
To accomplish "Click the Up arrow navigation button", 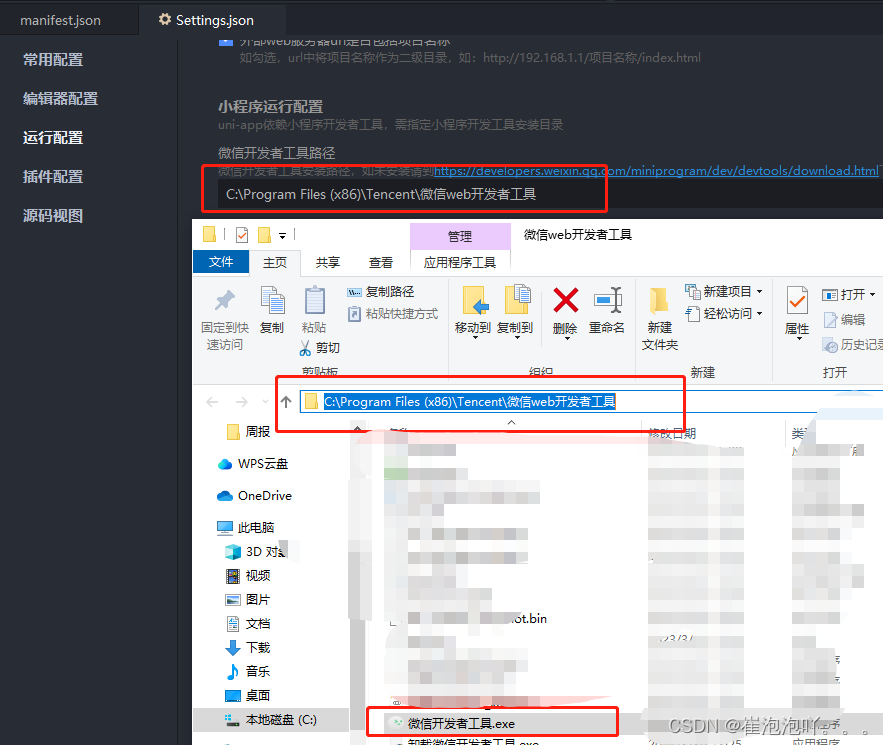I will 286,402.
